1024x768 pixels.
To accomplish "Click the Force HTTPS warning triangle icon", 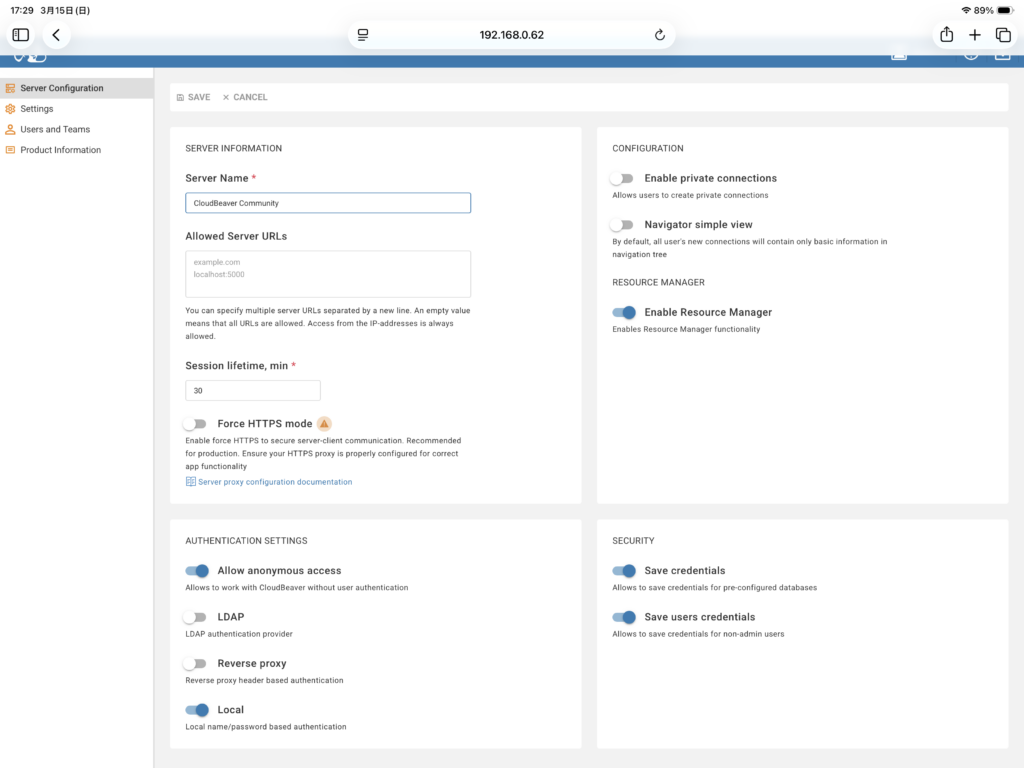I will tap(324, 424).
